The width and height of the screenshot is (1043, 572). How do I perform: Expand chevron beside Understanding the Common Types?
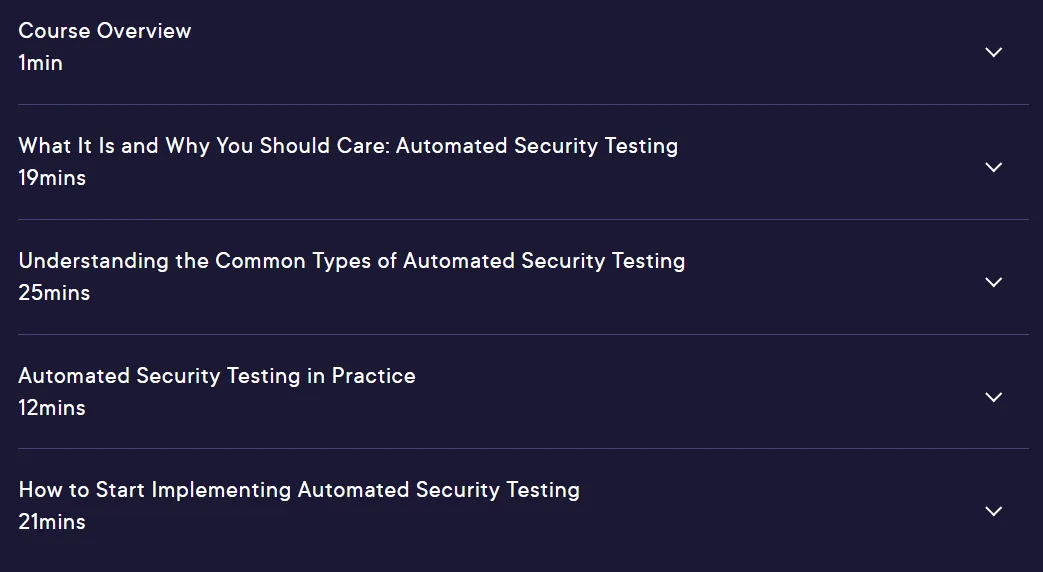993,282
